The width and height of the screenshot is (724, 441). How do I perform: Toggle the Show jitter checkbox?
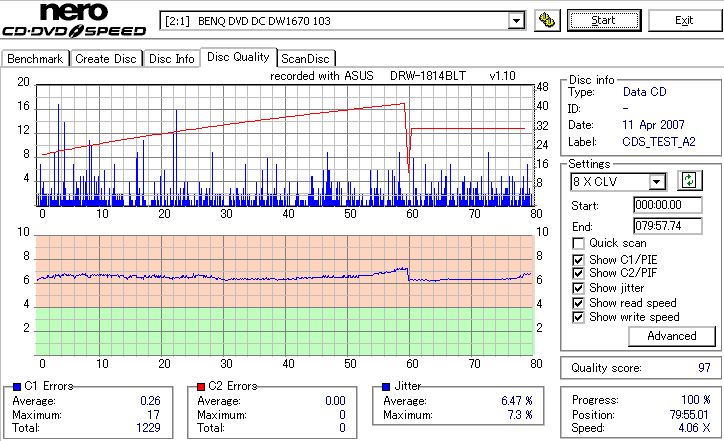pyautogui.click(x=578, y=288)
